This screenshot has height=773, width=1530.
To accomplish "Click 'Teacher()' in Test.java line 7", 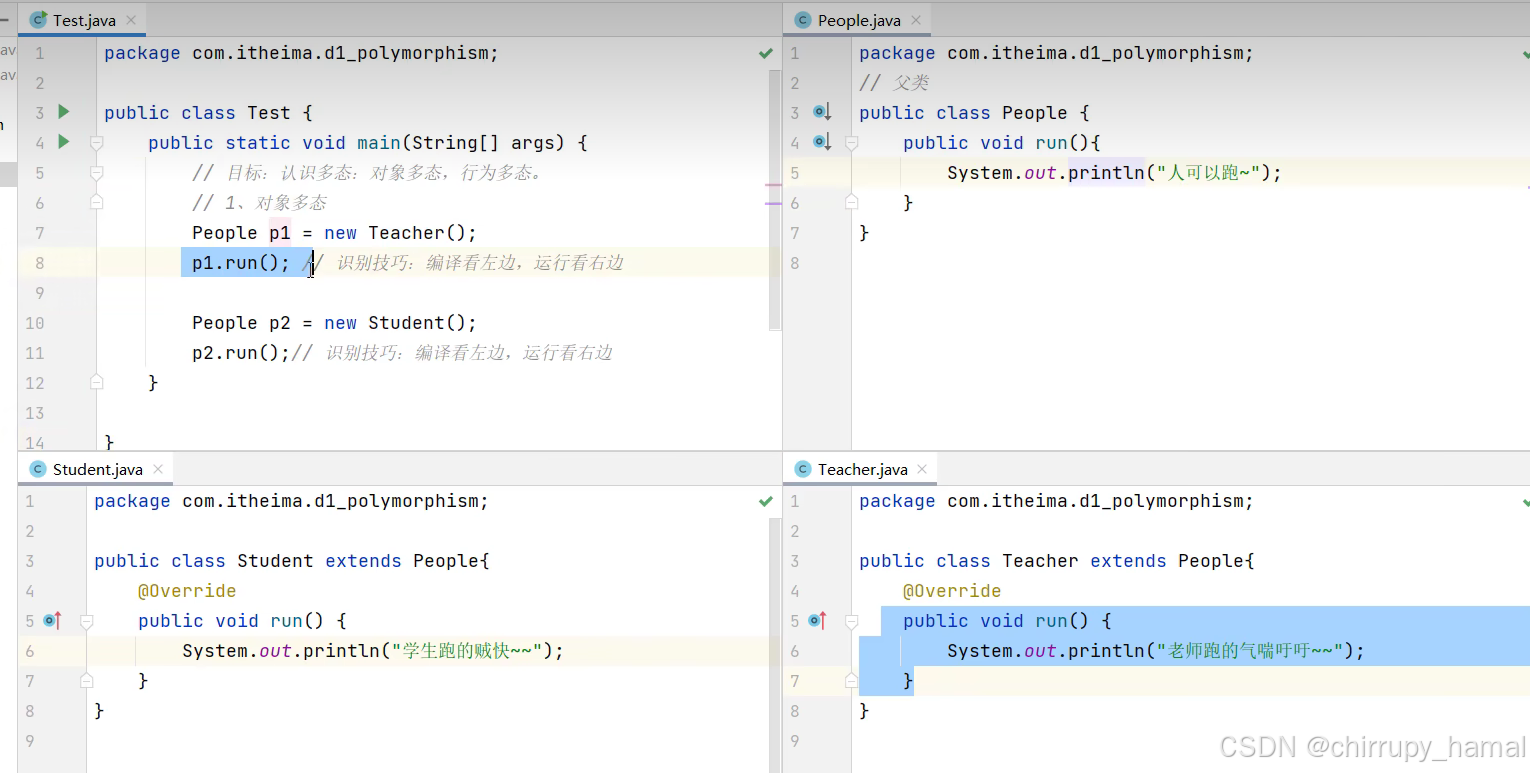I will (x=417, y=233).
